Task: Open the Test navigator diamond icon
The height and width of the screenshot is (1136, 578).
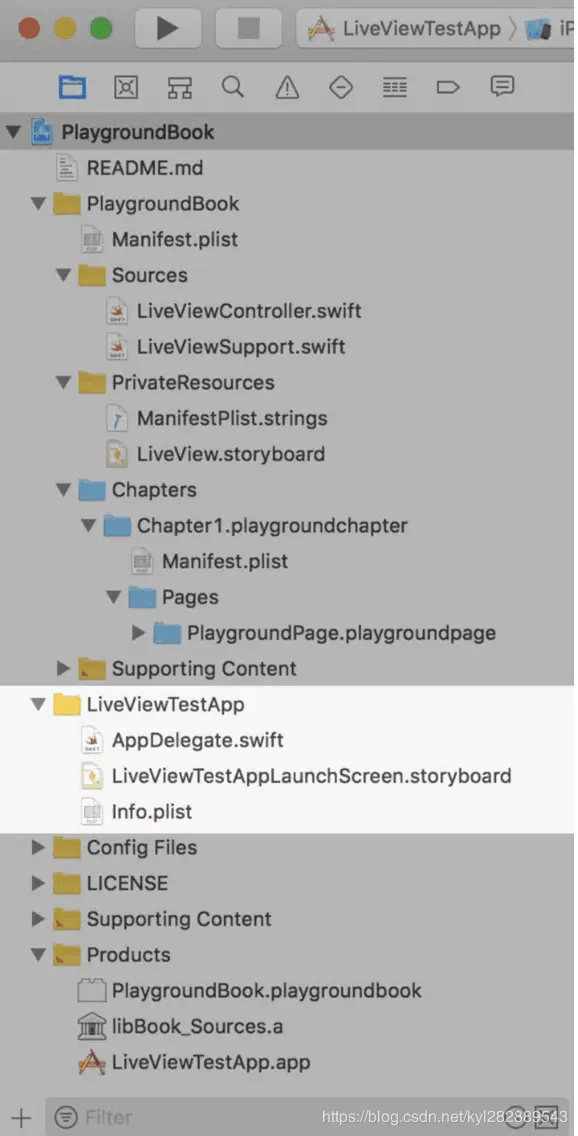Action: point(340,86)
